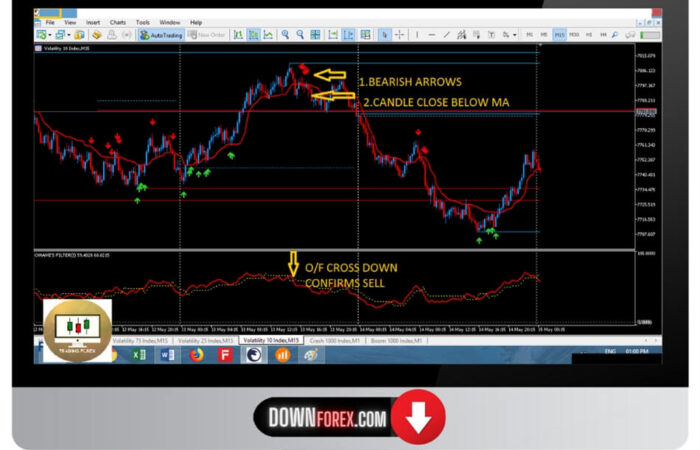The image size is (700, 450).
Task: Open Firefox from the taskbar
Action: pyautogui.click(x=196, y=355)
